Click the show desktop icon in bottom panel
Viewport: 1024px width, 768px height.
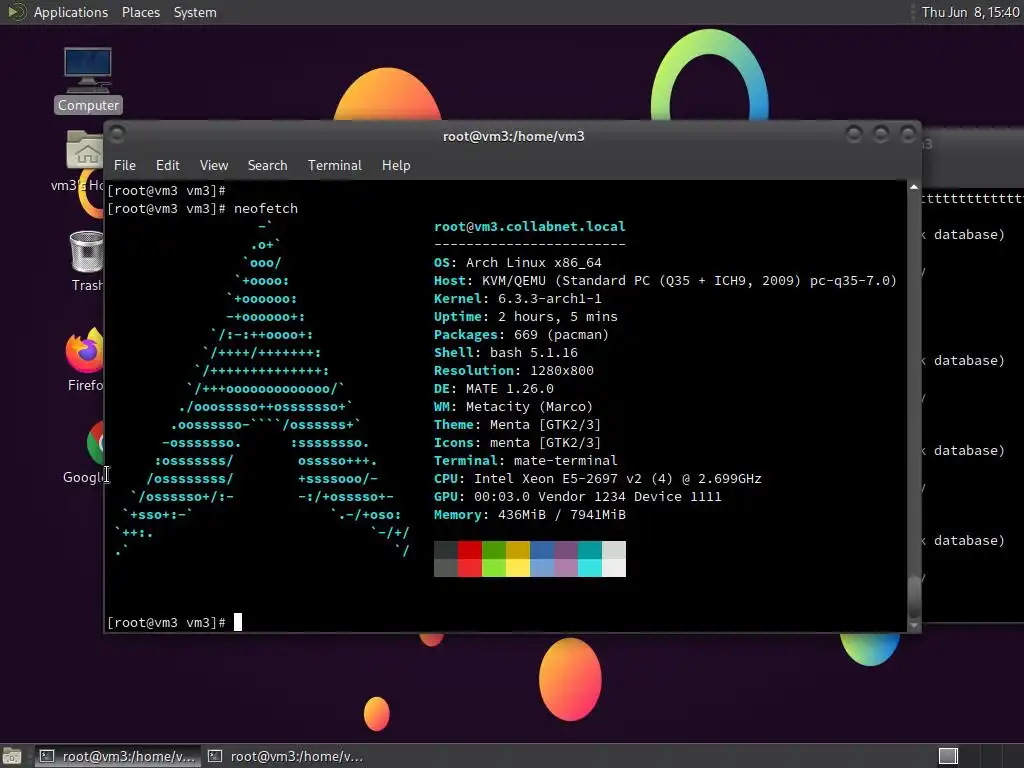12,756
